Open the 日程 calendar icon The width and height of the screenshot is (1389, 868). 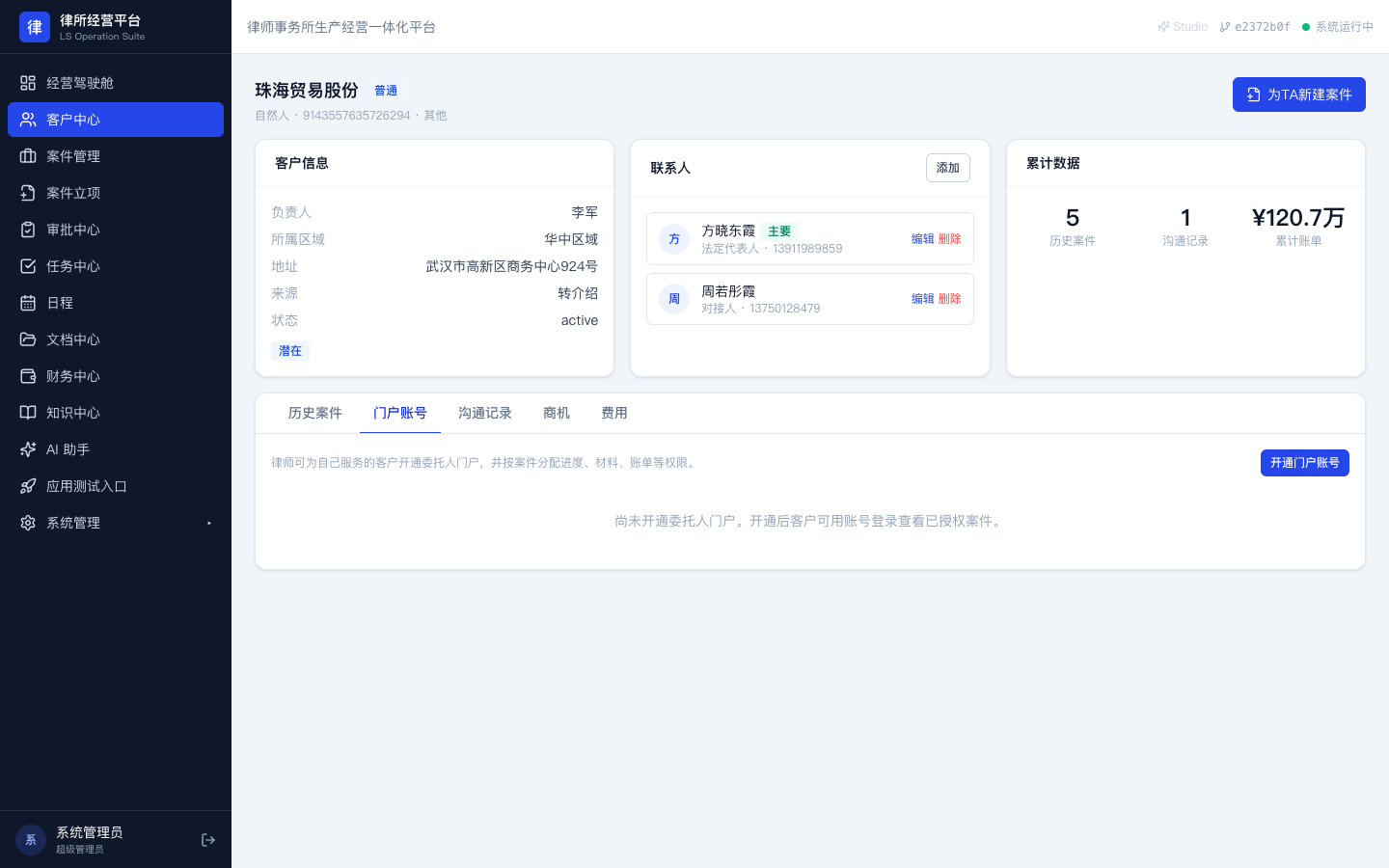(x=28, y=303)
